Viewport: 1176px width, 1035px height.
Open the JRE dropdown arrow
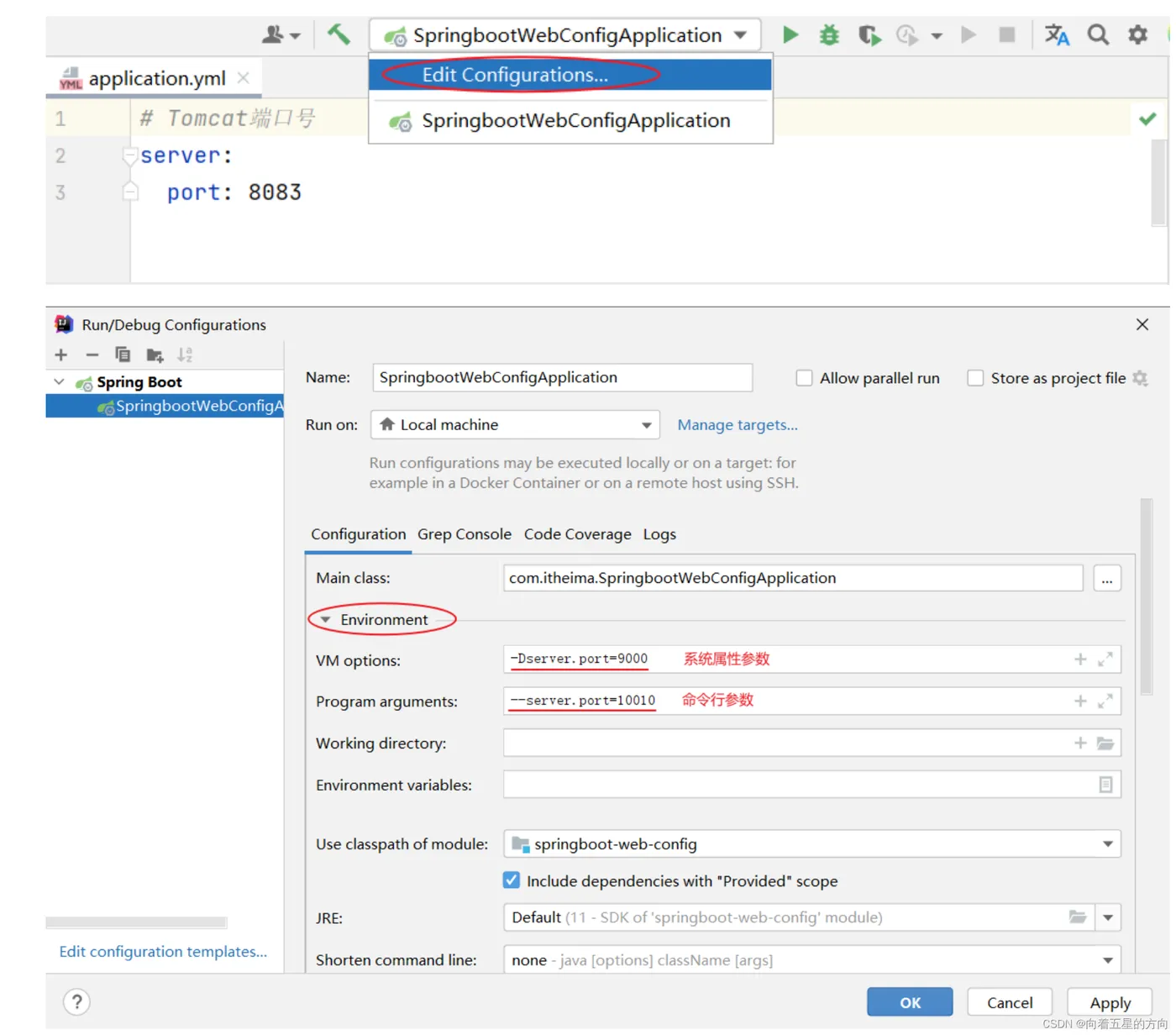[1108, 917]
